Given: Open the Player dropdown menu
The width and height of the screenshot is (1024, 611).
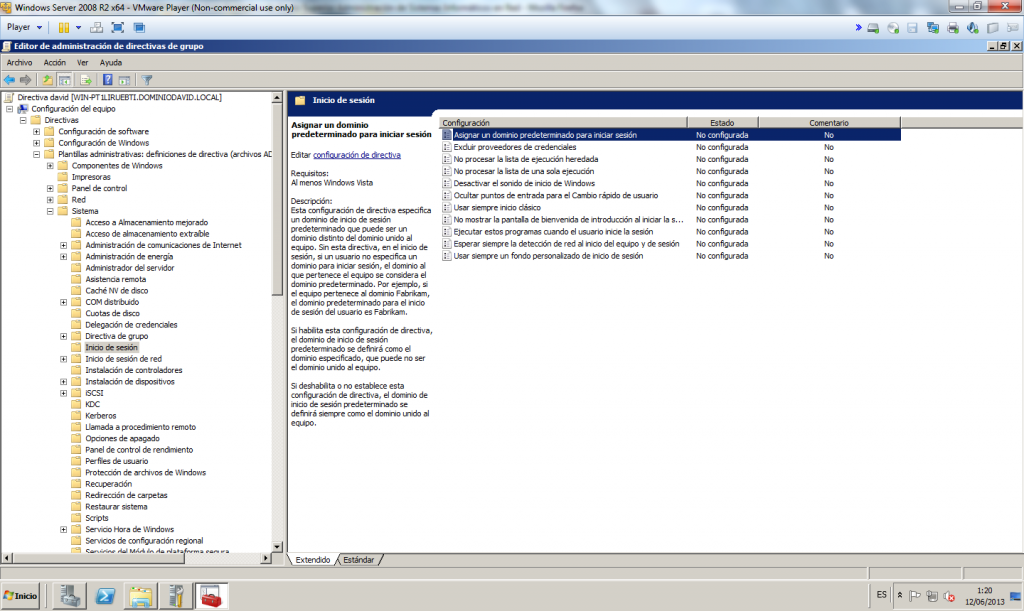Looking at the screenshot, I should pyautogui.click(x=24, y=27).
